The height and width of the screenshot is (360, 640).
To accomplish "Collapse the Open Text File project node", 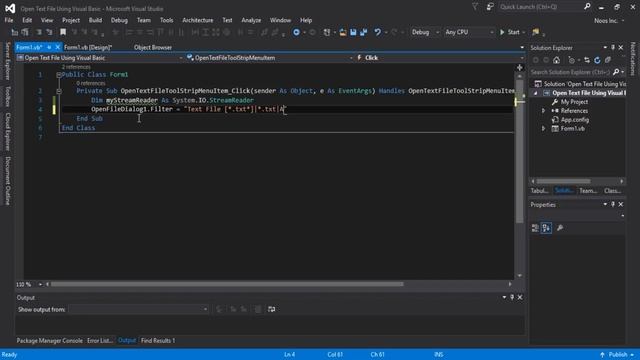I will 536,93.
